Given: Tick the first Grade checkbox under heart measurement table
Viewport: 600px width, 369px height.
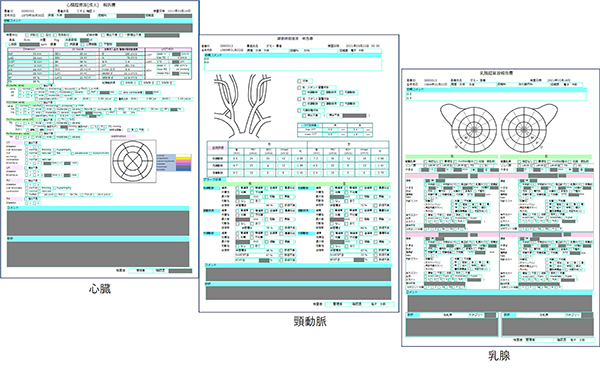Looking at the screenshot, I should point(122,83).
